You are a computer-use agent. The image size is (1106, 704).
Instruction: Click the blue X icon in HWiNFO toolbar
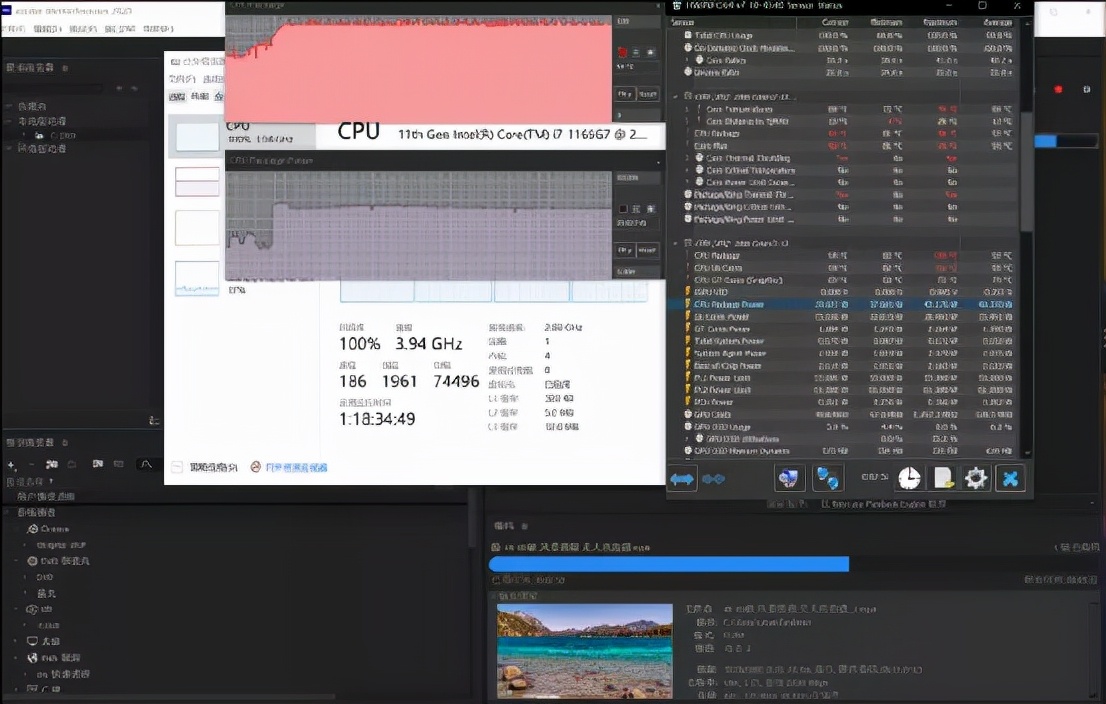[x=1010, y=478]
